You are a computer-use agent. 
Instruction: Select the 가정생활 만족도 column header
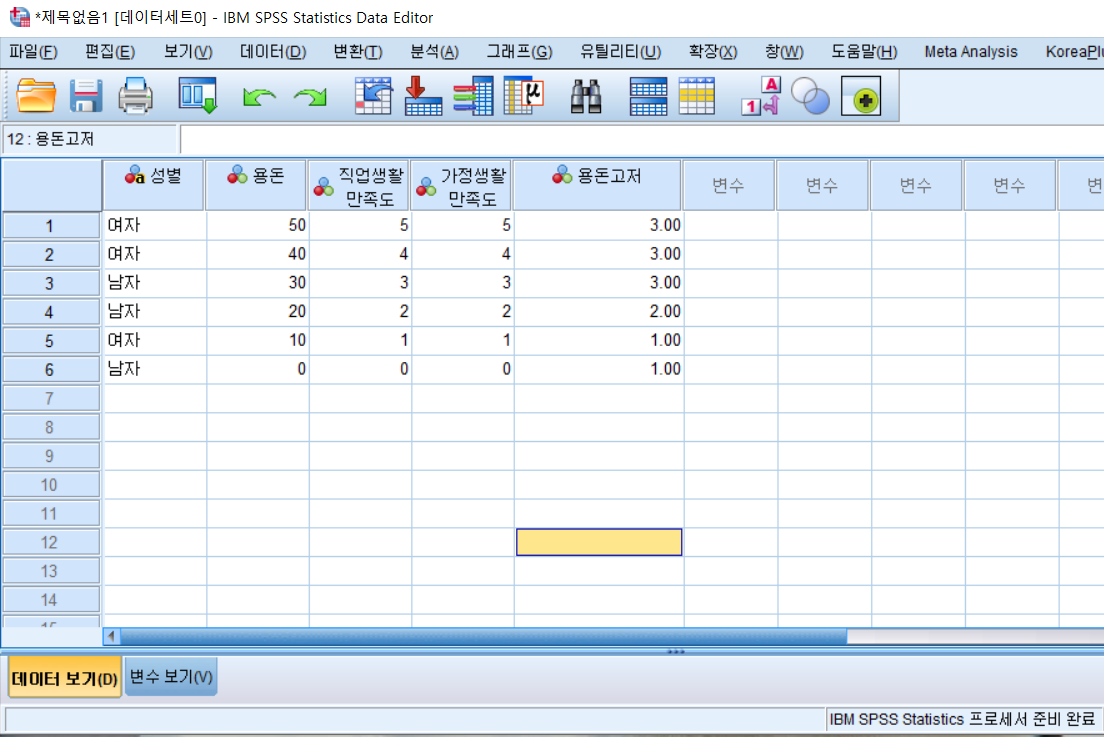(x=461, y=185)
